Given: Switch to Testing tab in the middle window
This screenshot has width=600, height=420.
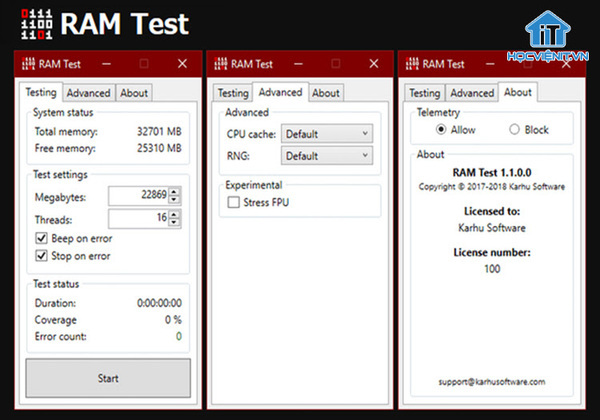Looking at the screenshot, I should click(x=233, y=93).
